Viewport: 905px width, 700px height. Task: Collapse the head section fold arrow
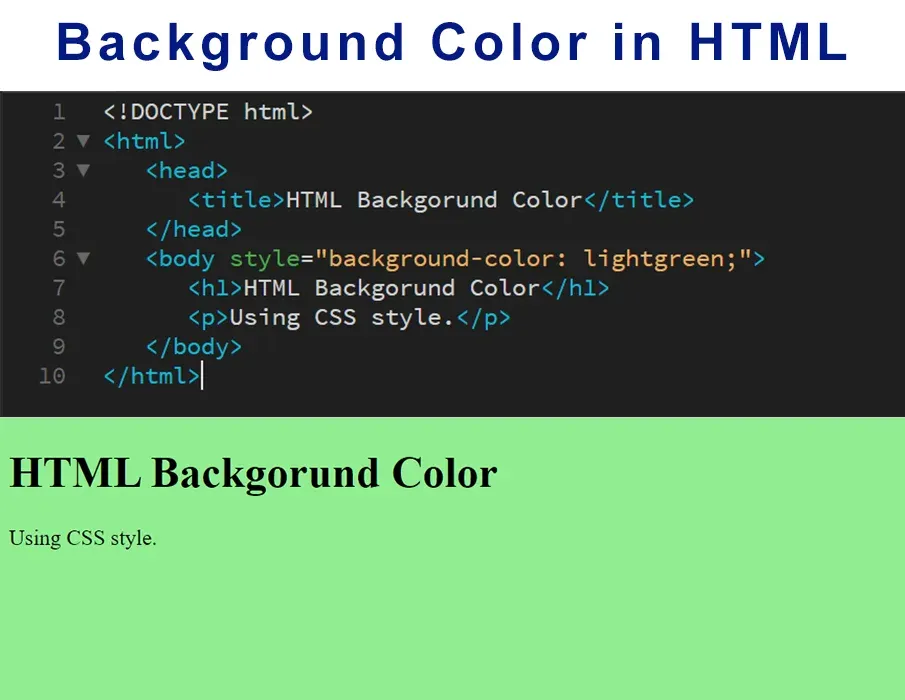coord(83,170)
